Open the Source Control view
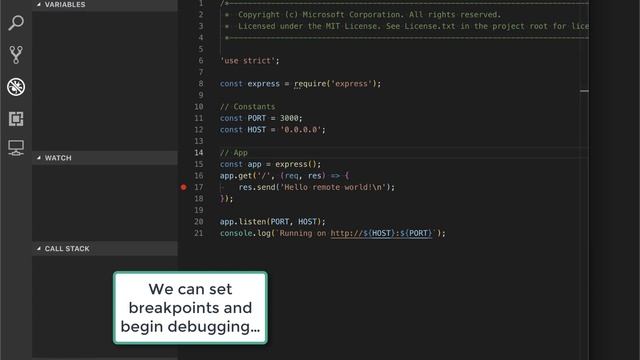 (16, 55)
